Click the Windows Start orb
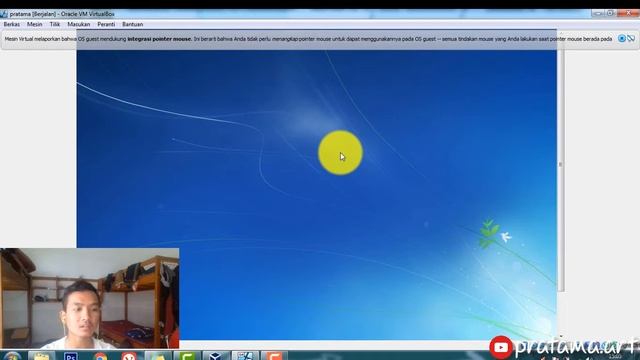 pos(12,356)
